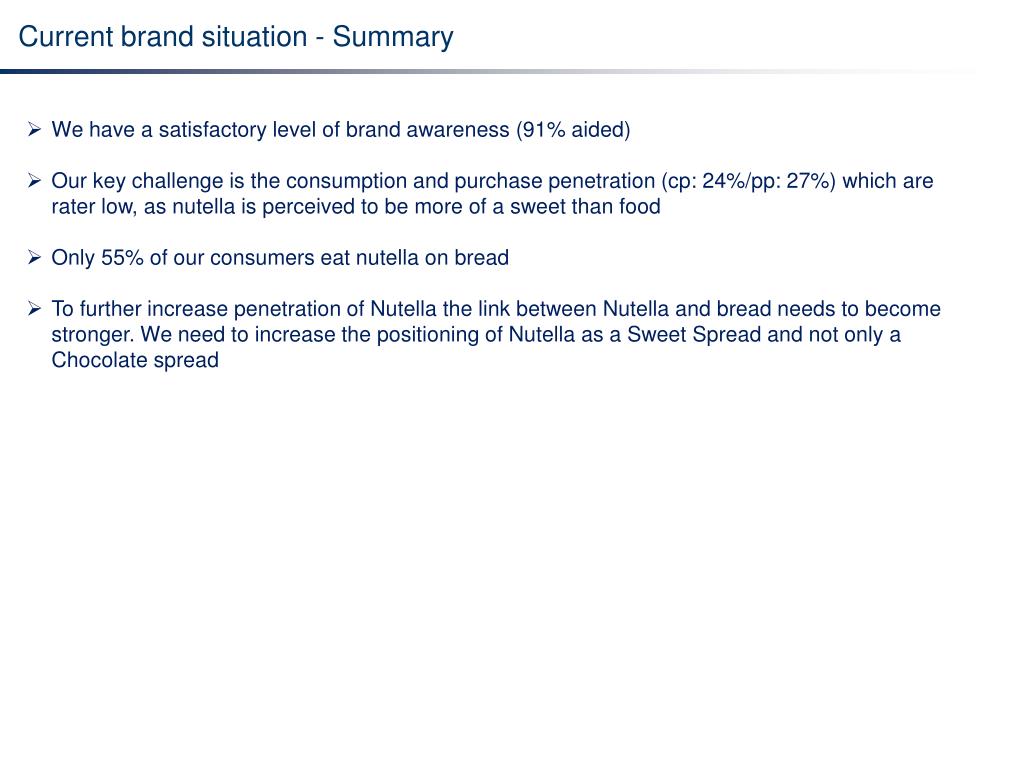
Task: Click the slide title 'Current brand situation - Summary'
Action: click(x=236, y=37)
